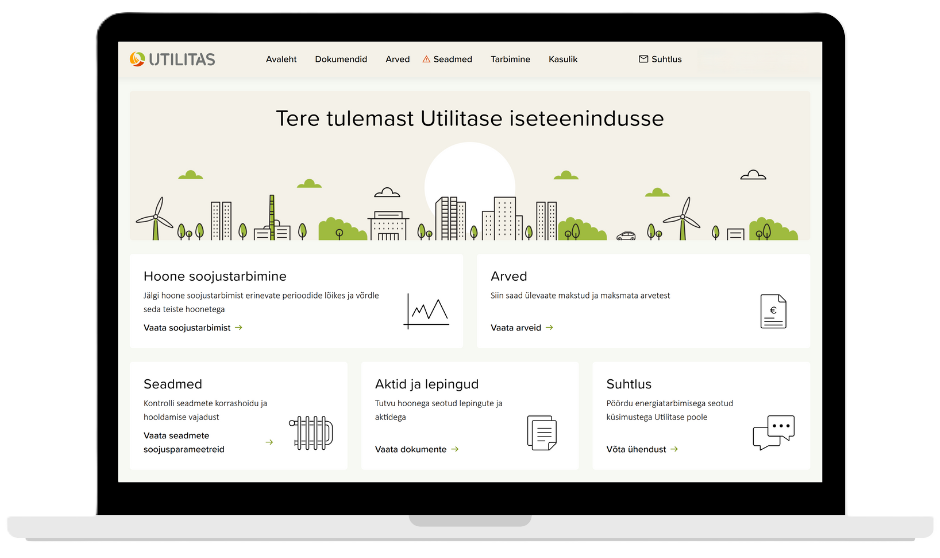The width and height of the screenshot is (940, 558).
Task: Open the Tarbimine navigation item
Action: 510,60
